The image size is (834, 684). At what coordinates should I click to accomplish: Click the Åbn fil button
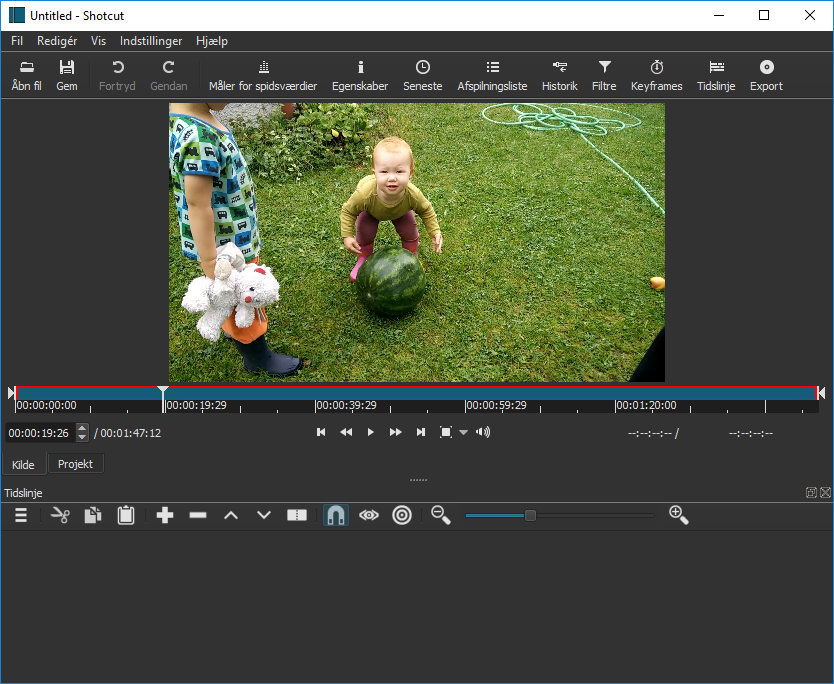point(27,75)
